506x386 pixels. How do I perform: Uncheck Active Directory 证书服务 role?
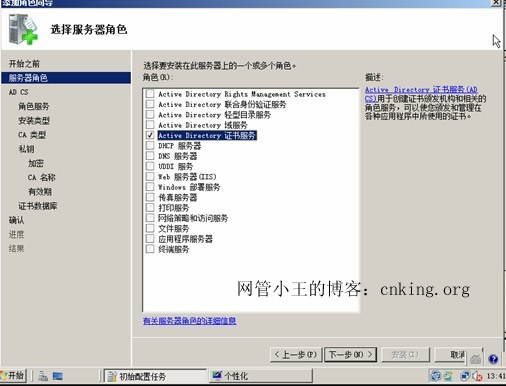point(150,135)
